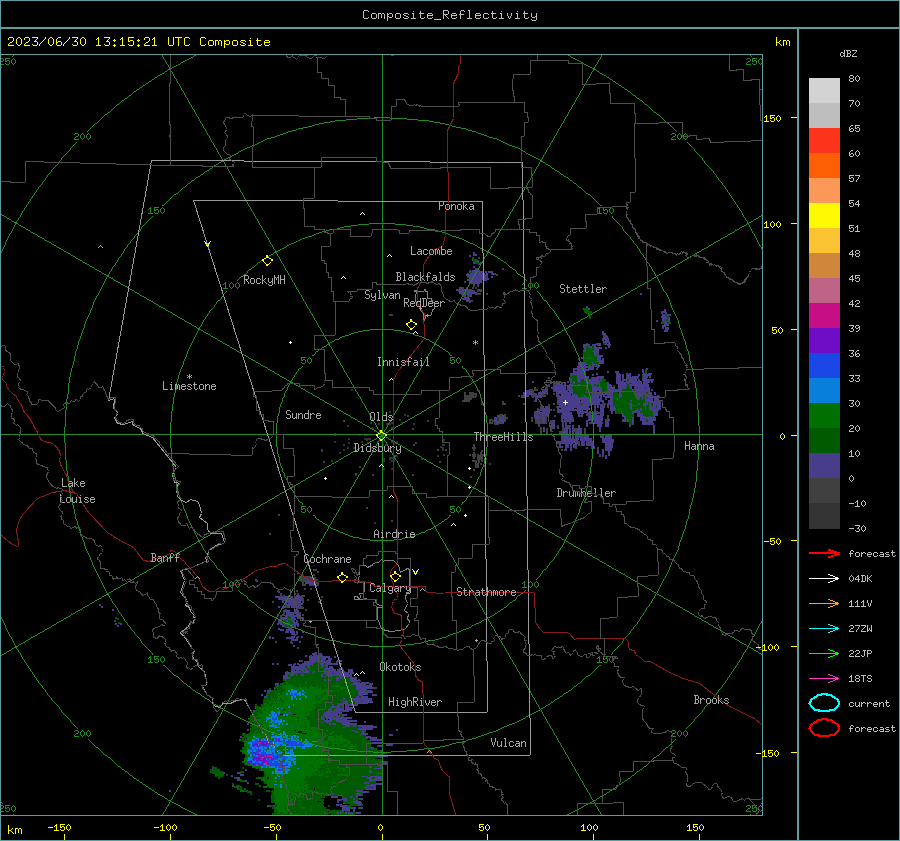
Task: Pick the bright green legend swatch near 20
Action: (824, 416)
